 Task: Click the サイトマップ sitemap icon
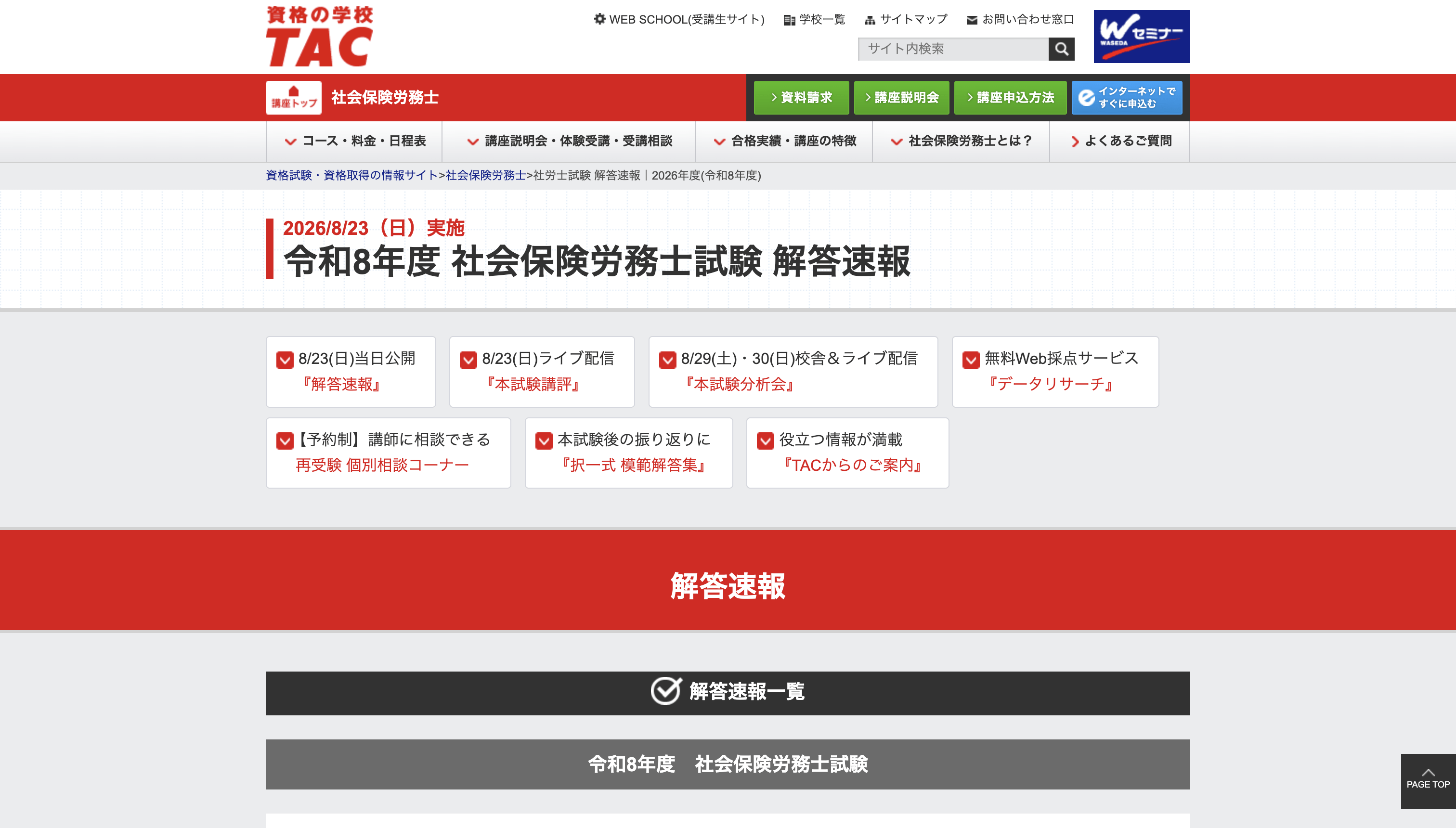870,20
